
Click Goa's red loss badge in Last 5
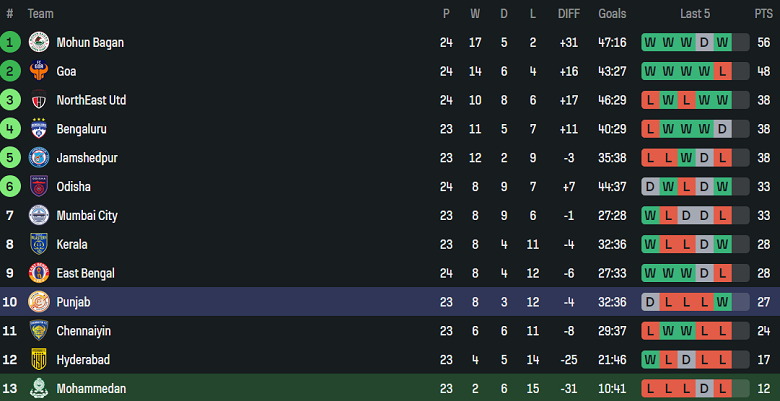tap(722, 72)
